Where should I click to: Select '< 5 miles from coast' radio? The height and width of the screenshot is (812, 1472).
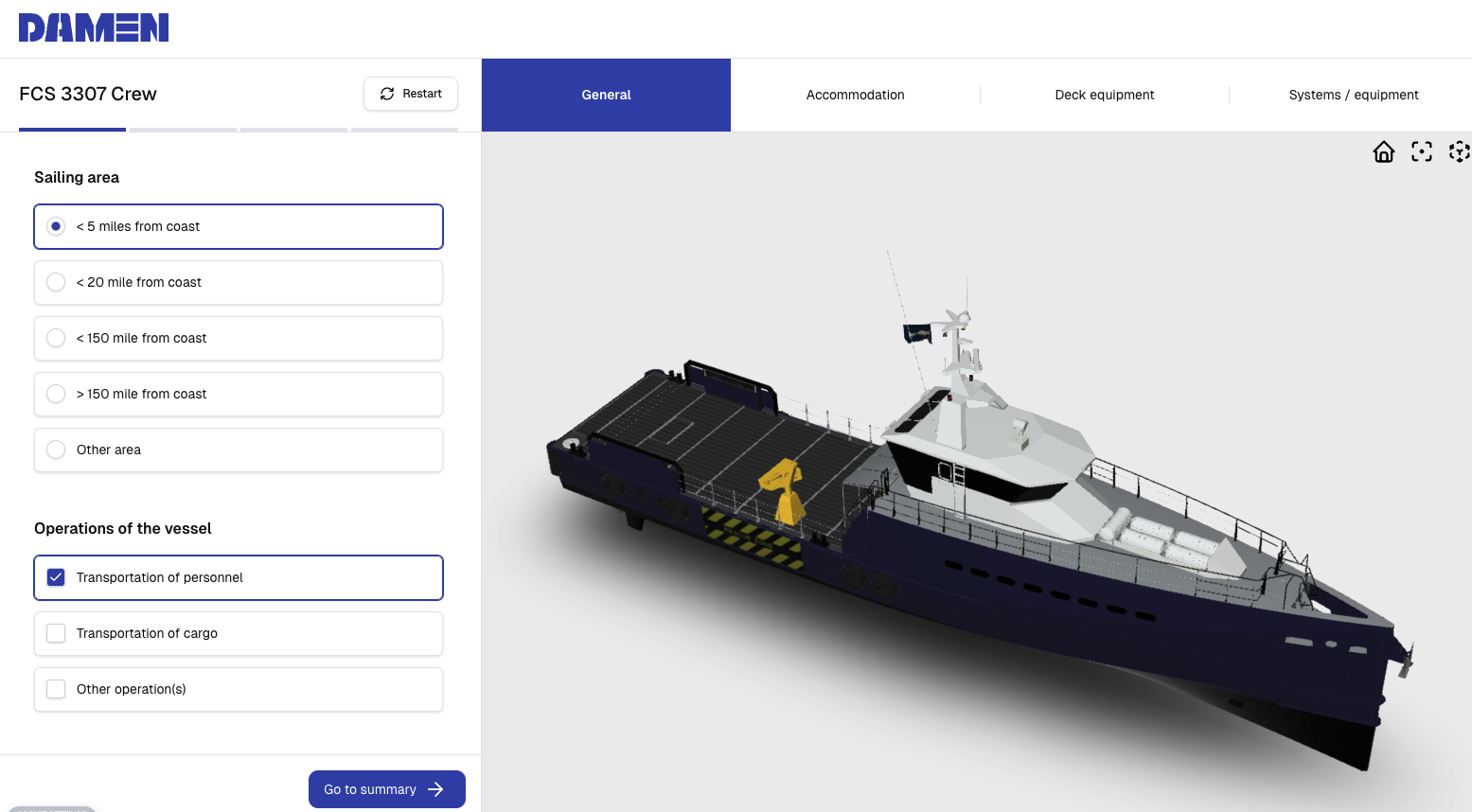coord(239,227)
